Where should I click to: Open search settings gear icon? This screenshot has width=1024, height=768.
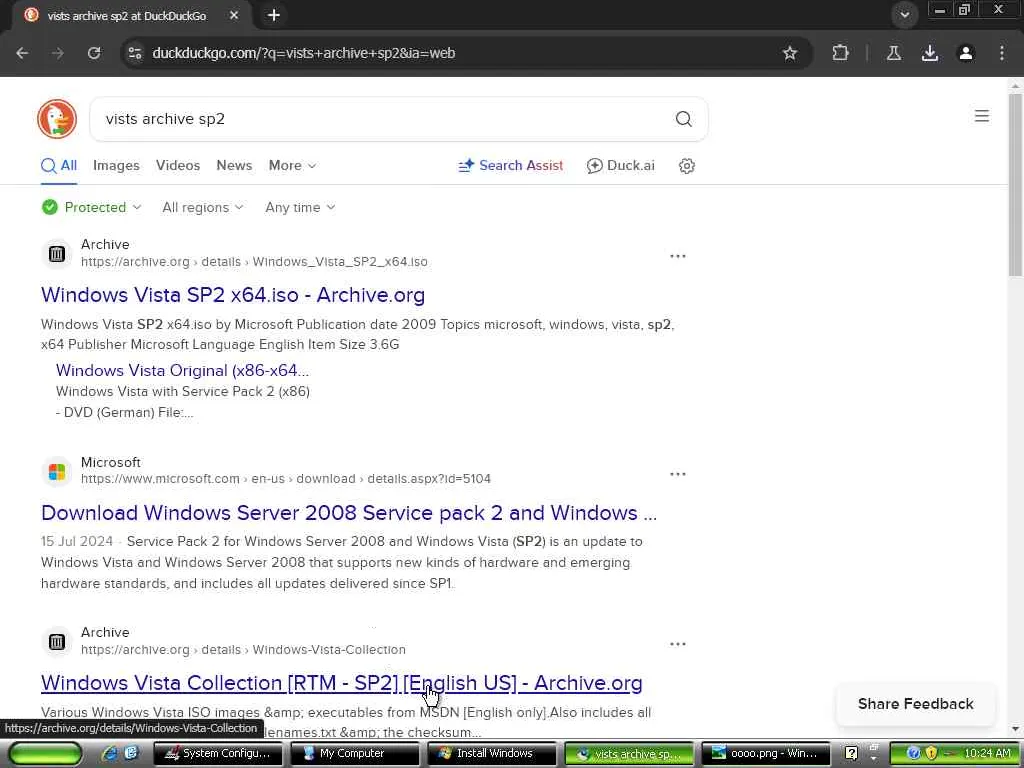pos(686,166)
